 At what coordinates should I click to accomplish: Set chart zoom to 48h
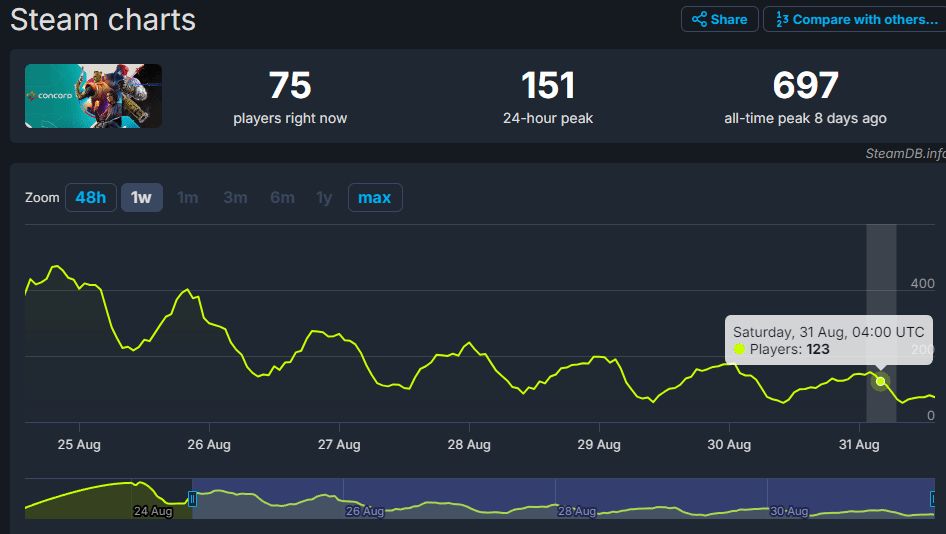(90, 197)
